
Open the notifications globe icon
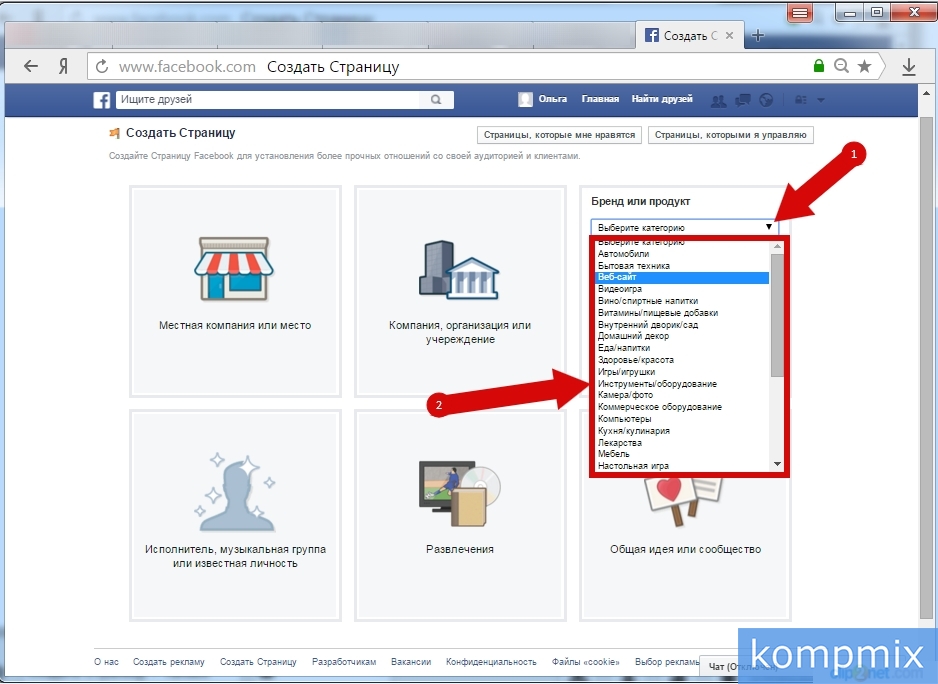click(766, 100)
